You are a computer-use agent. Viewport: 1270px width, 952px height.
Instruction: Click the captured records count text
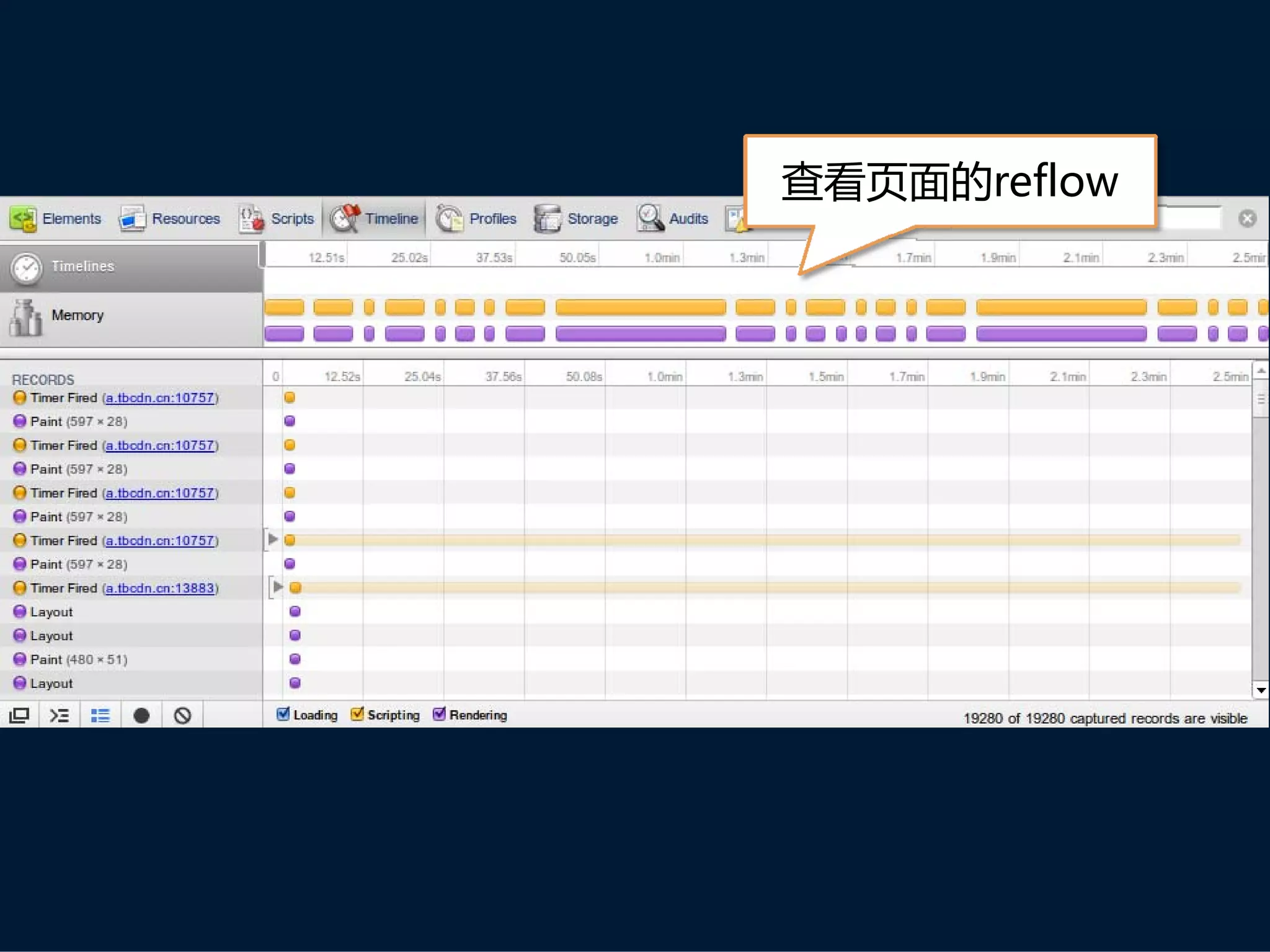point(1105,718)
